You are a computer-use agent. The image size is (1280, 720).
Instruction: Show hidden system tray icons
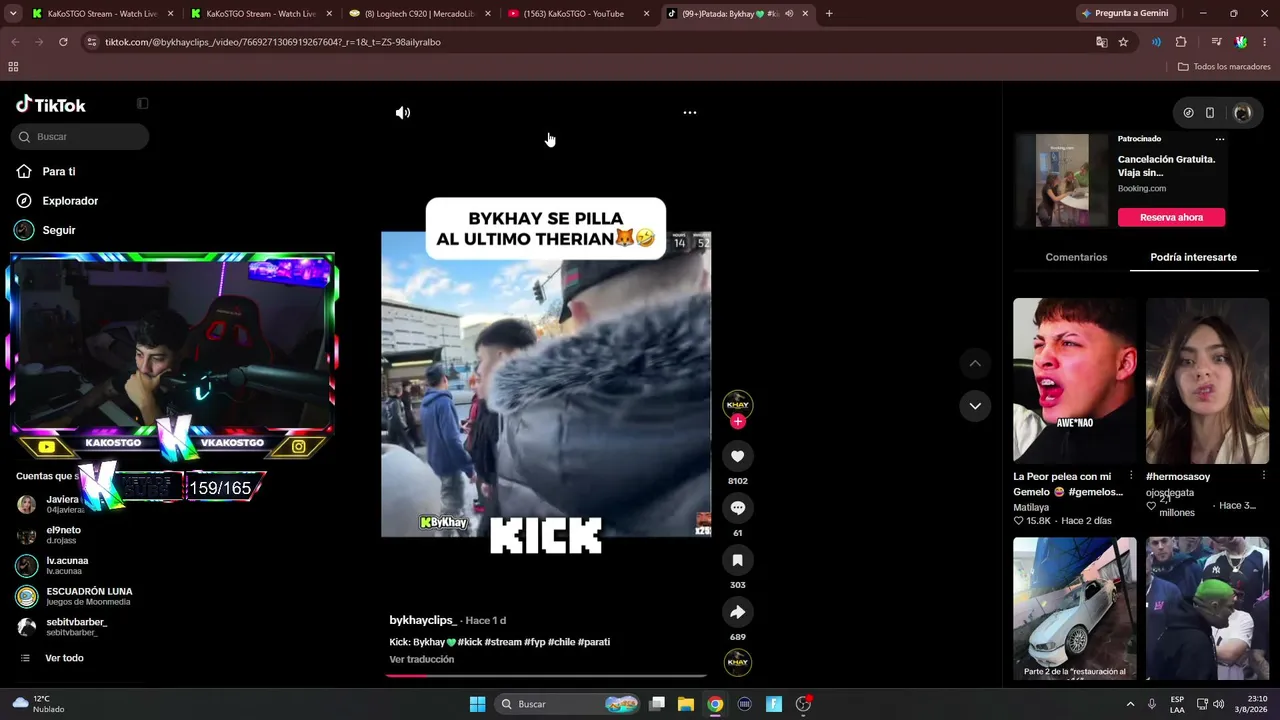(x=1130, y=704)
